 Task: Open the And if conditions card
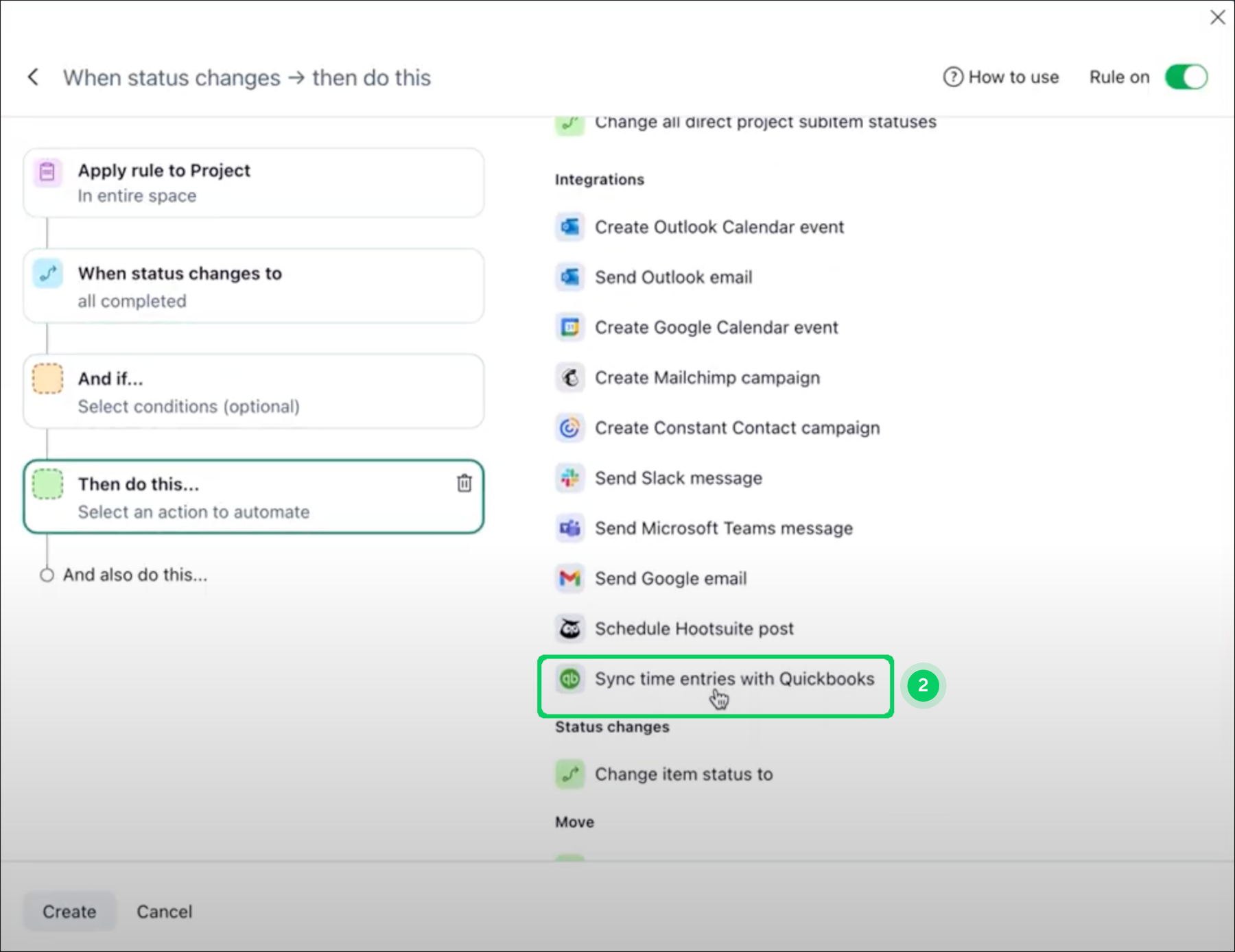point(254,392)
